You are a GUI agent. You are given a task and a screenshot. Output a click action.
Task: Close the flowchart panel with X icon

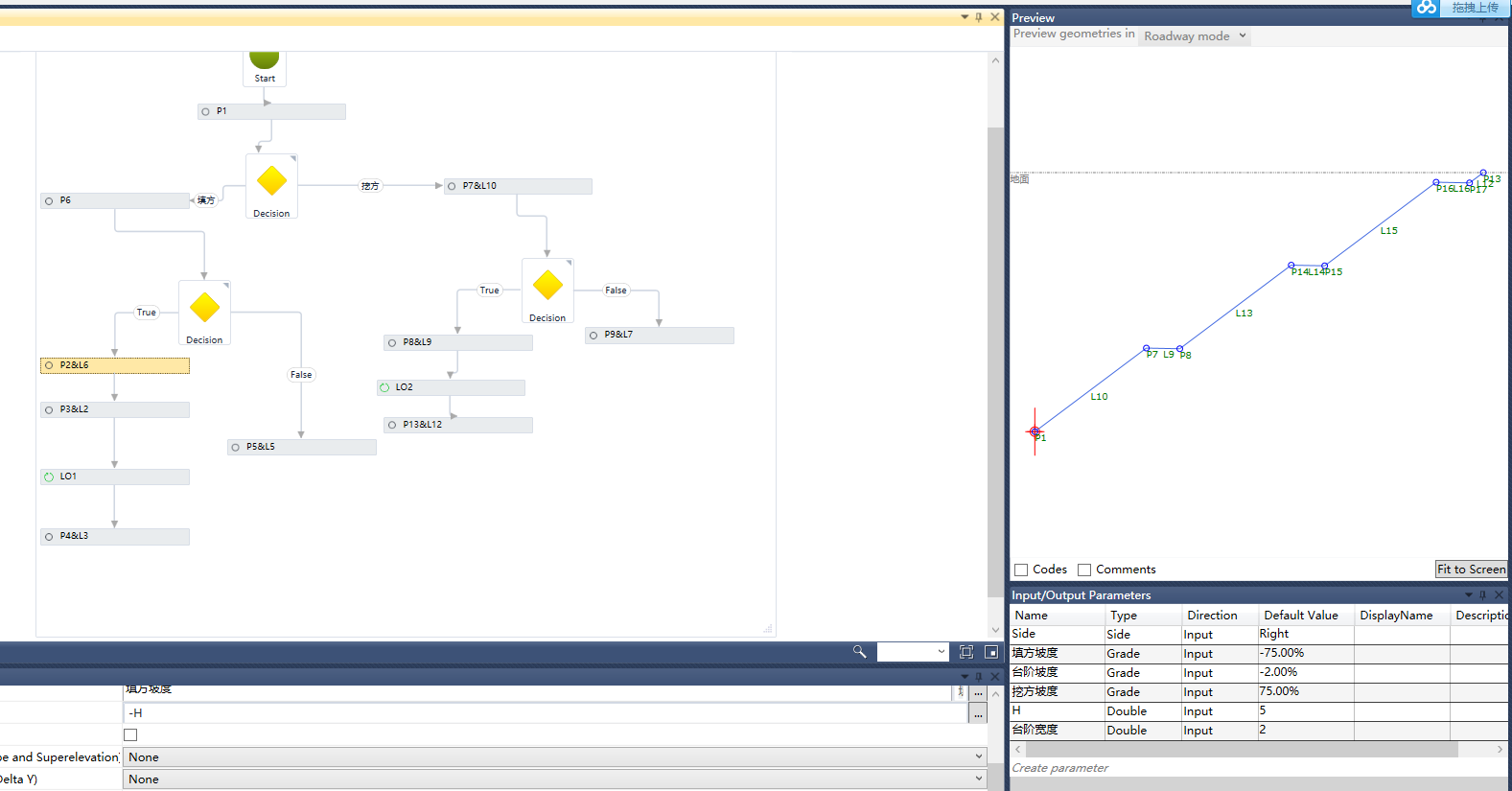click(994, 17)
